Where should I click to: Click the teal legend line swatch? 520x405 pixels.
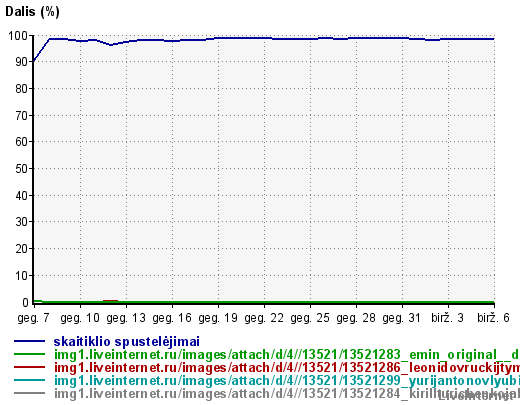click(29, 380)
